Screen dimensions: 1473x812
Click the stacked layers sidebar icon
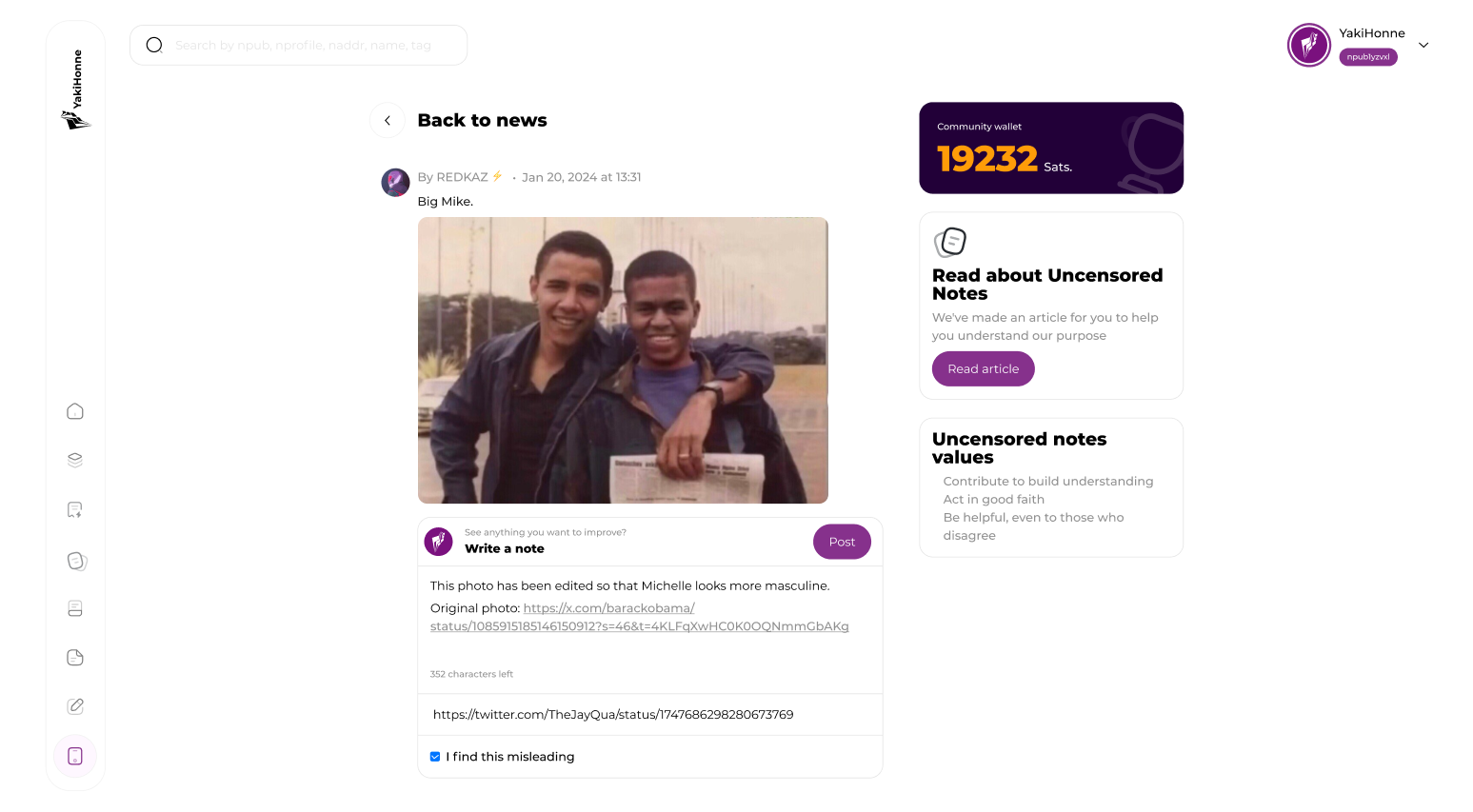pyautogui.click(x=75, y=460)
